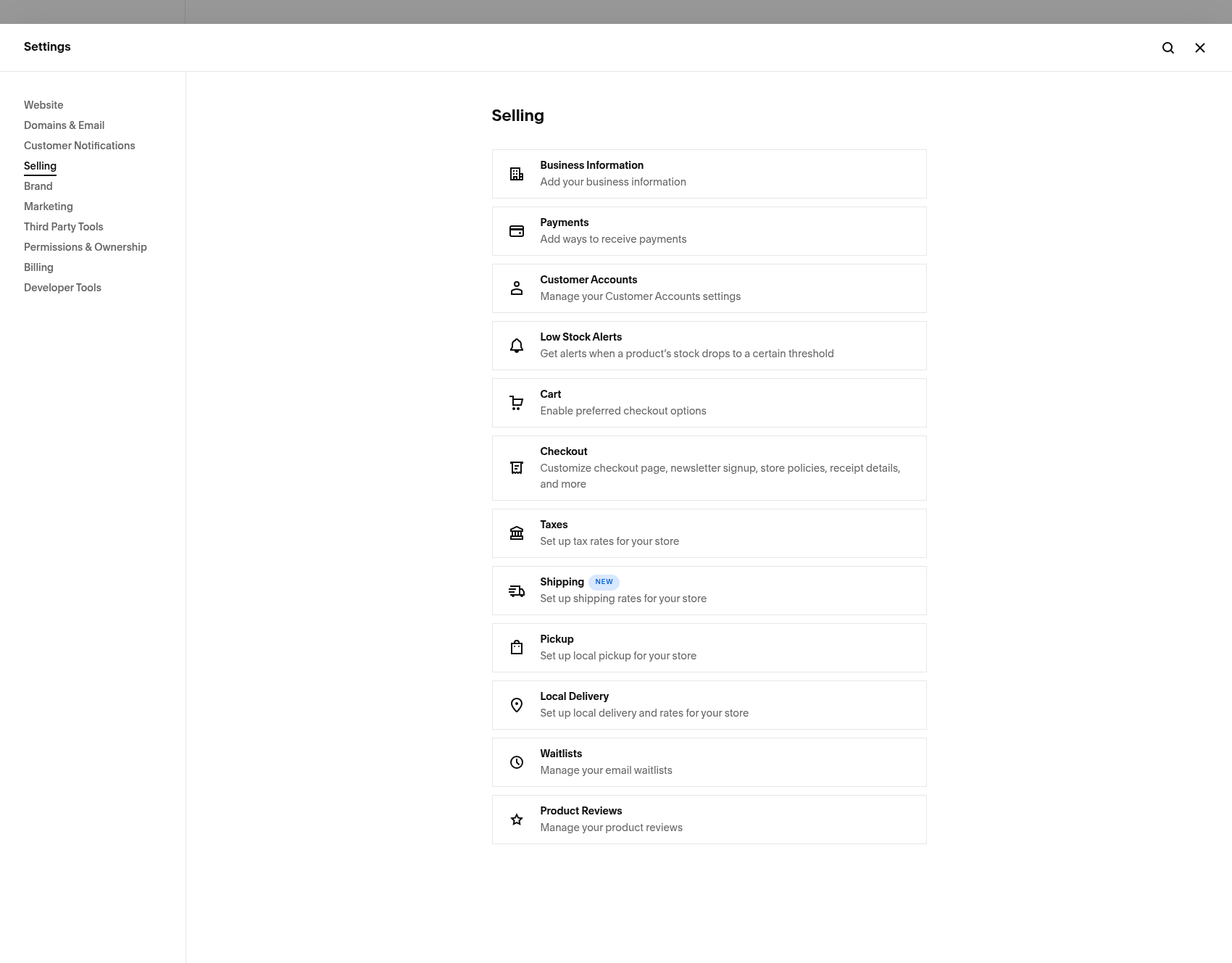Click the NEW badge next to Shipping

coord(604,582)
